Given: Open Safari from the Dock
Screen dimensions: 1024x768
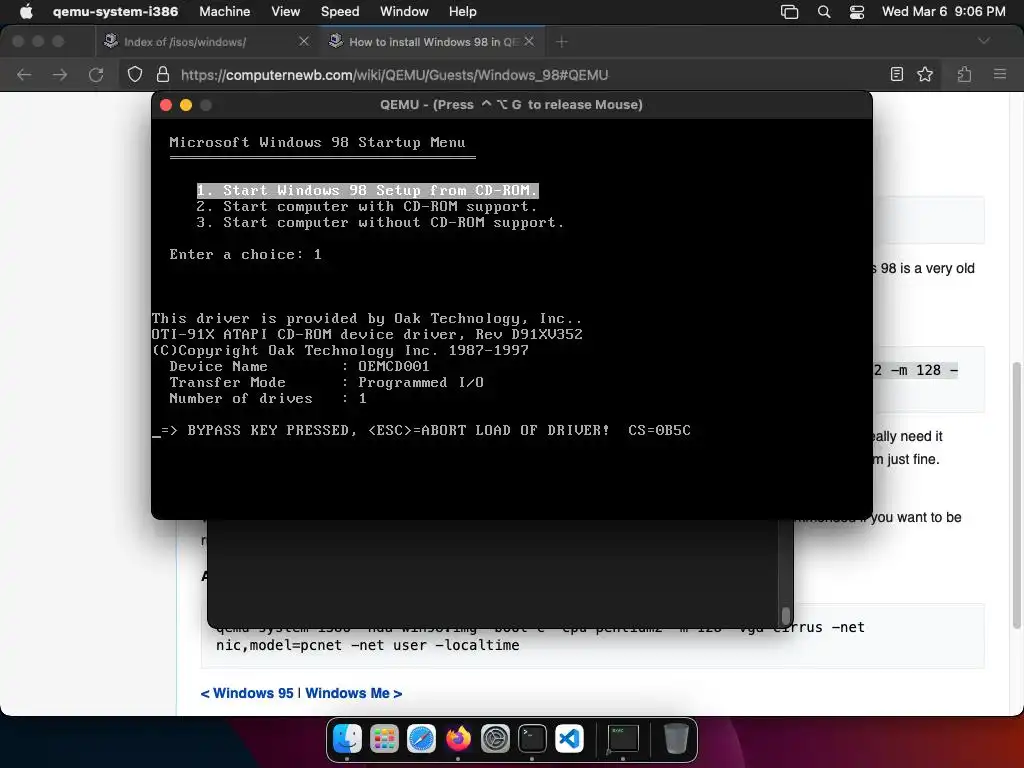Looking at the screenshot, I should coord(421,739).
